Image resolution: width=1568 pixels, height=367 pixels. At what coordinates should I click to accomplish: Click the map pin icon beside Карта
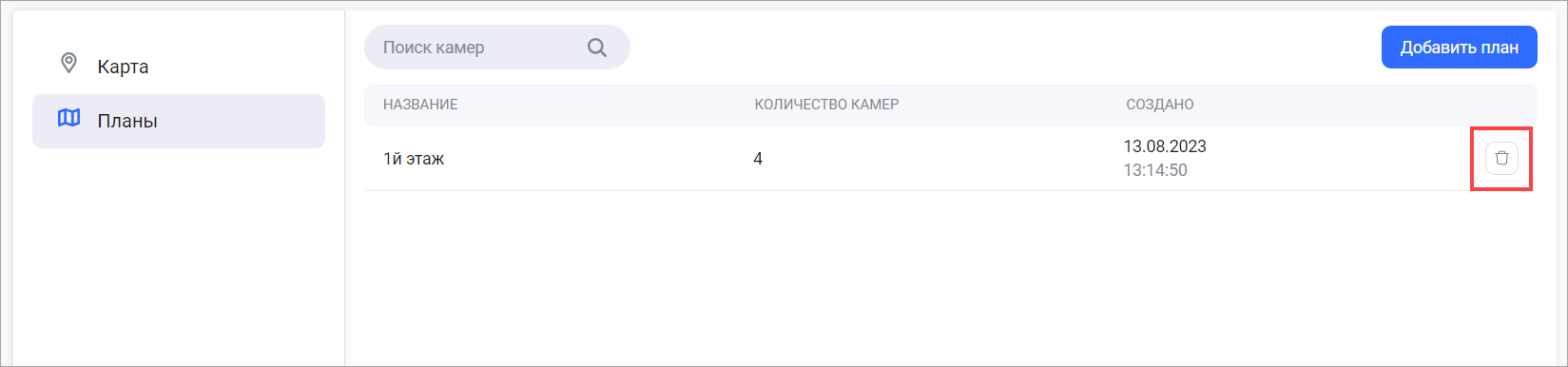coord(68,64)
